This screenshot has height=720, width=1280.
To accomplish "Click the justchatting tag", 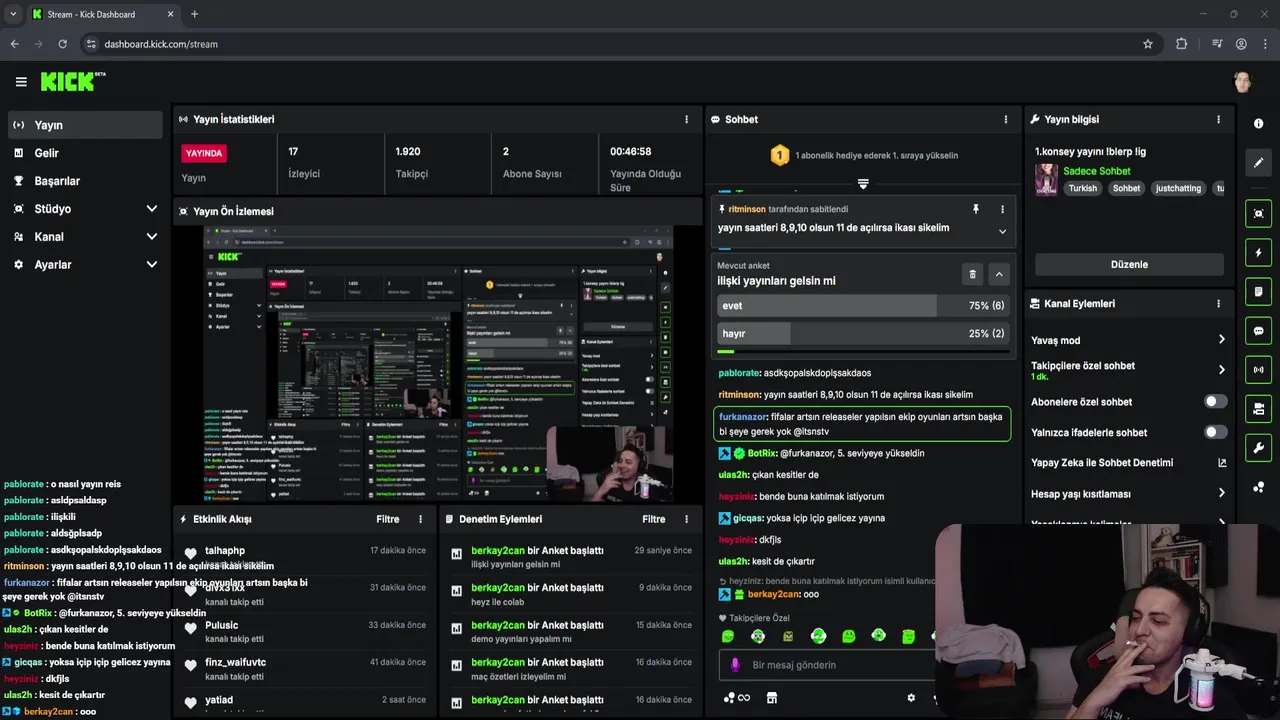I will [1178, 188].
